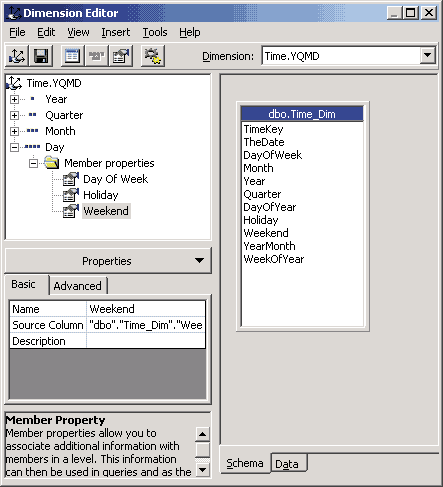Screen dimensions: 443x487
Task: Switch to the Advanced tab
Action: click(78, 286)
